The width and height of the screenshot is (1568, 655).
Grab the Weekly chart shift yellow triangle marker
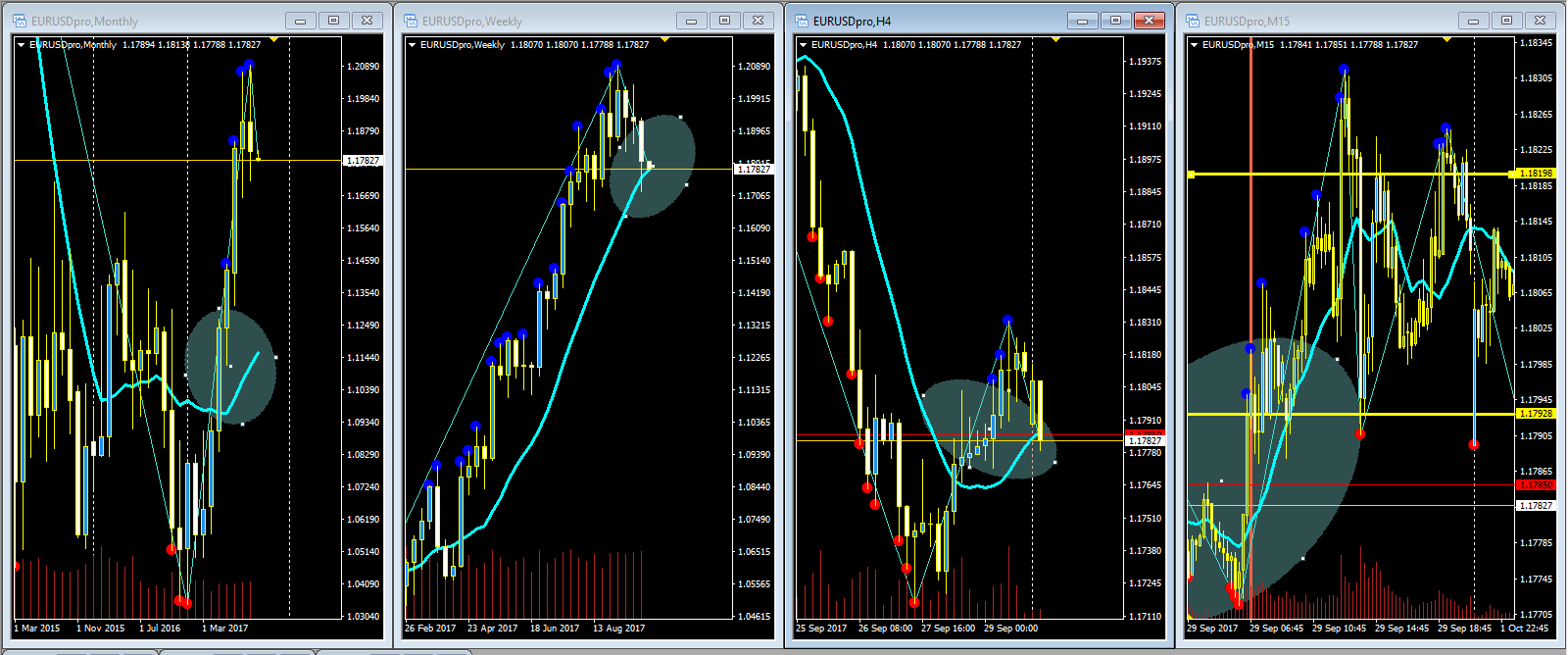point(664,39)
